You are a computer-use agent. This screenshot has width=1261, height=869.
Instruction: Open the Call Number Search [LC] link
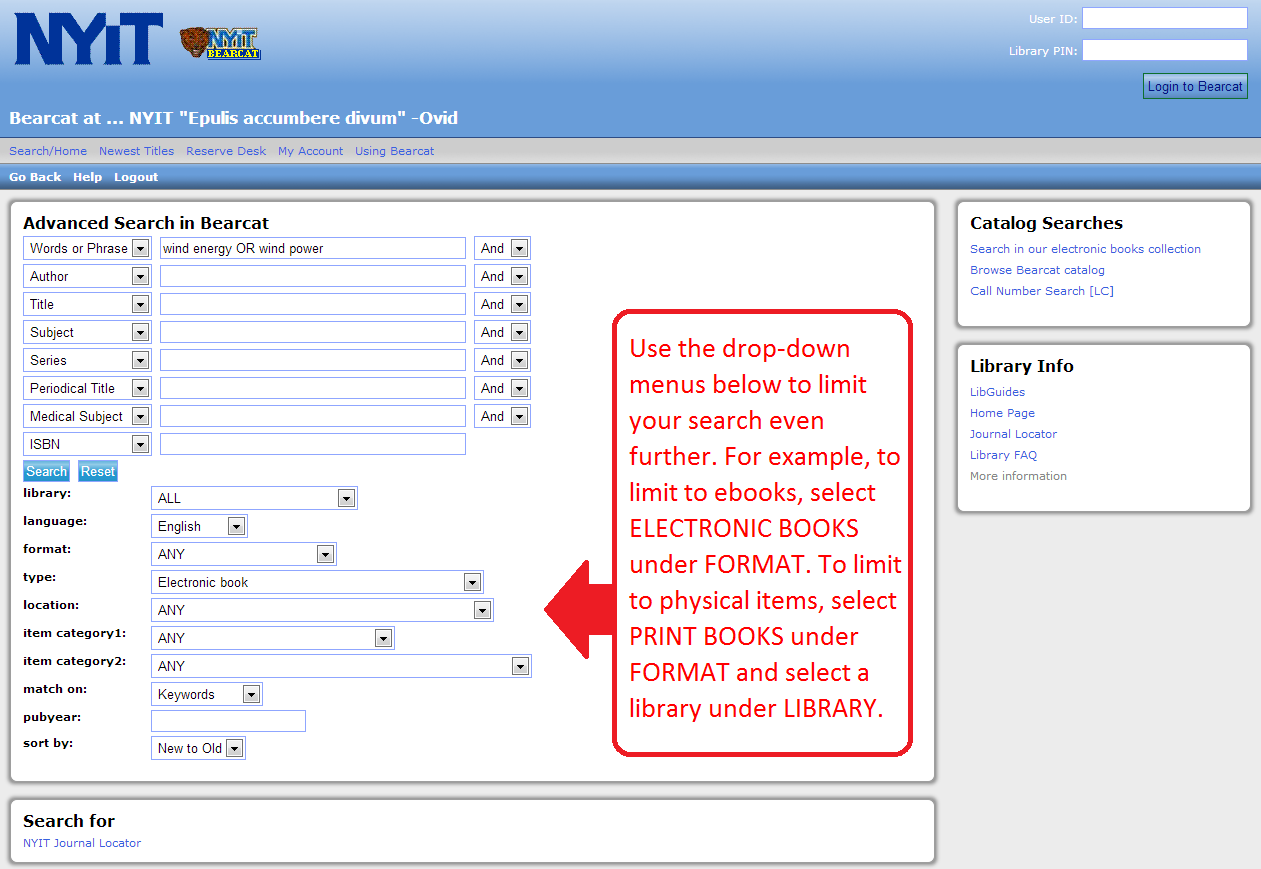pos(1041,291)
